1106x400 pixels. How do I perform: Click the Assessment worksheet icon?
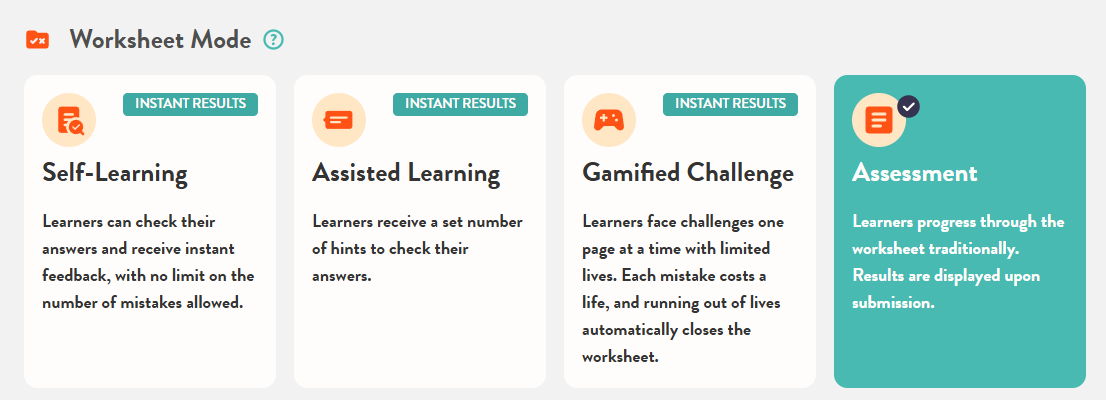(878, 120)
